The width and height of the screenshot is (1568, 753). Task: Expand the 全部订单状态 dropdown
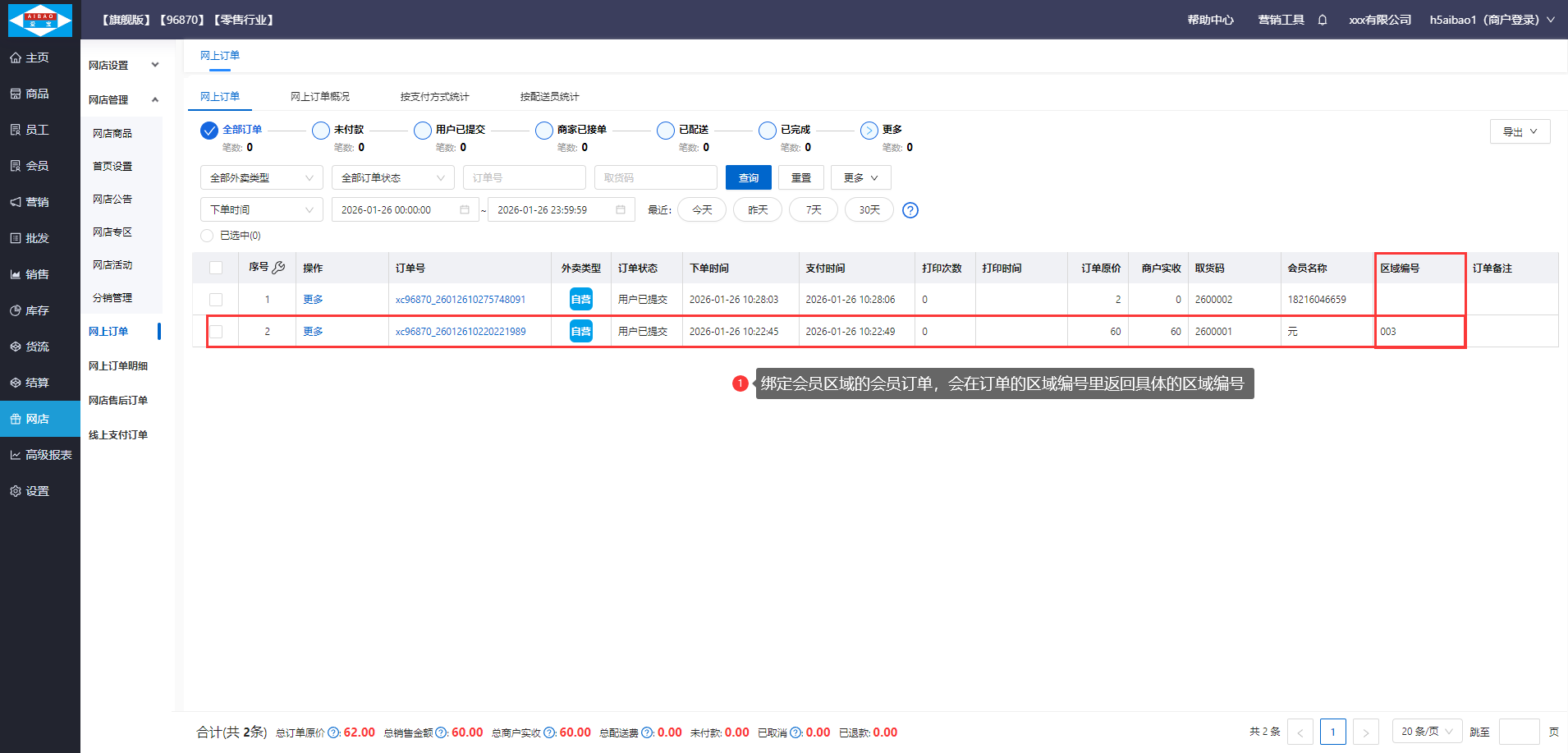(x=392, y=178)
